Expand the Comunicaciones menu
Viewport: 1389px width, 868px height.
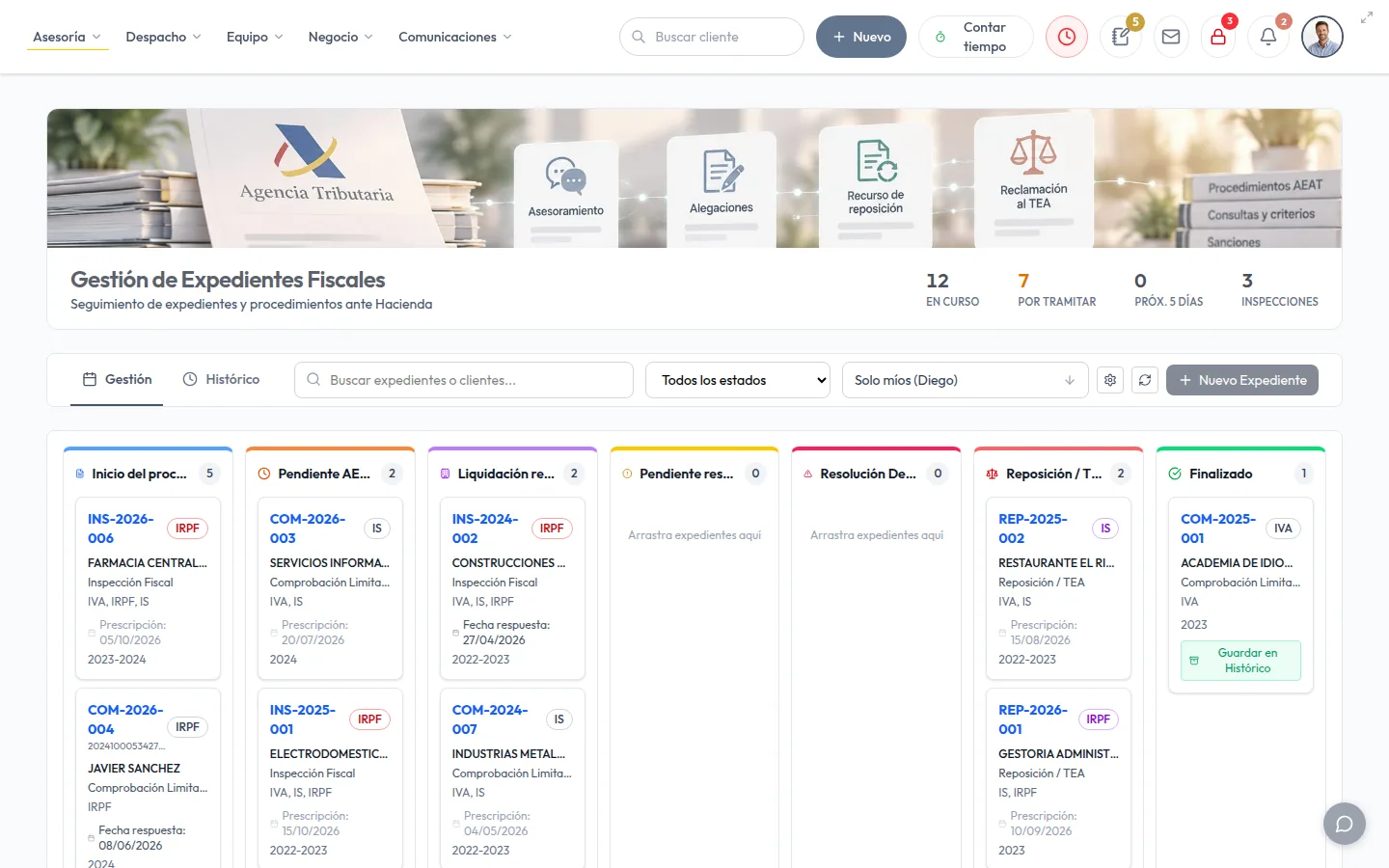pyautogui.click(x=455, y=37)
